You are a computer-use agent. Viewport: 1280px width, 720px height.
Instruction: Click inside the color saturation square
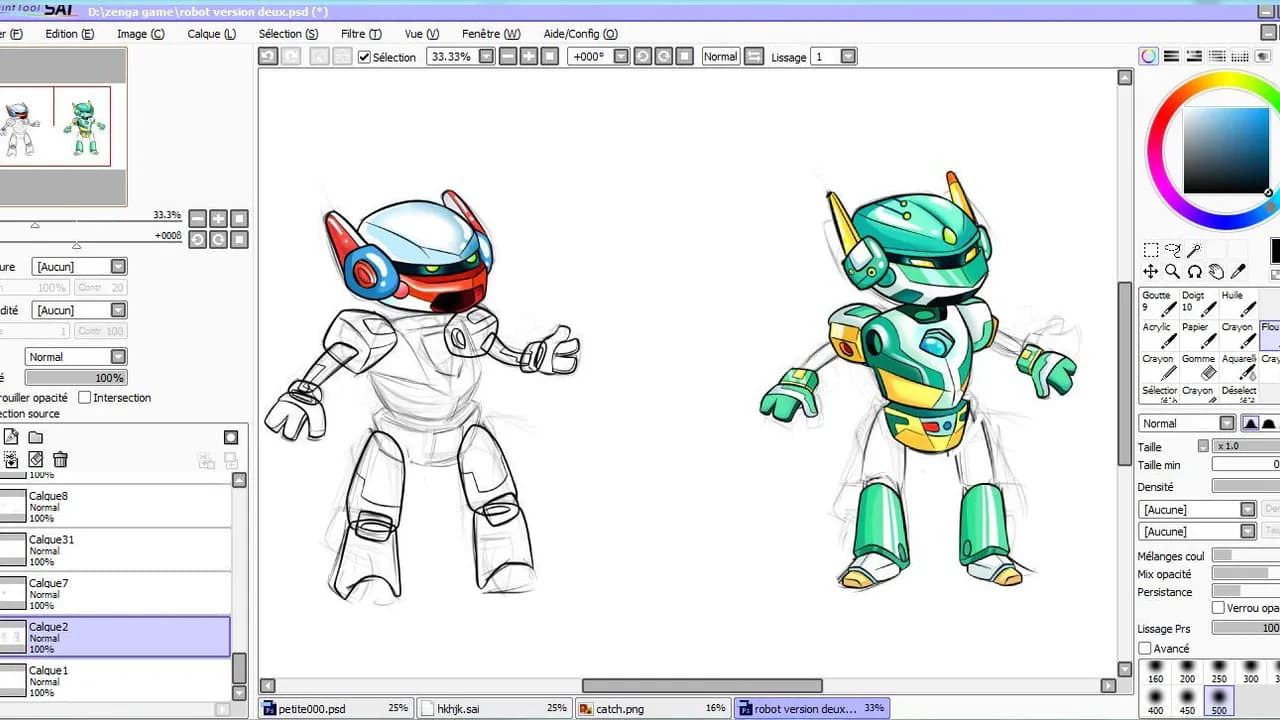1226,149
